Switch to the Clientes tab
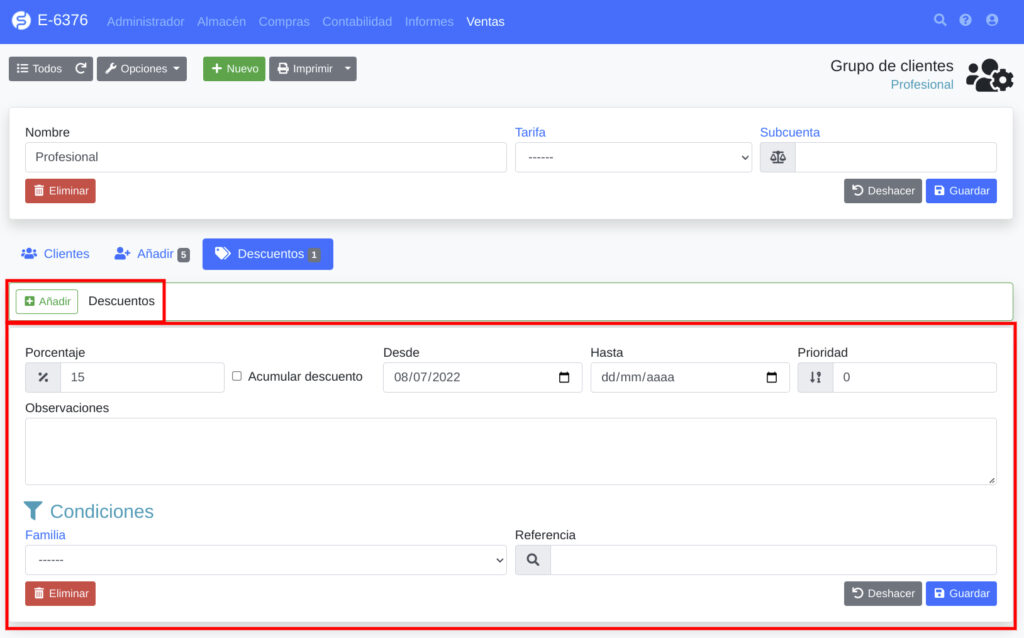1024x638 pixels. tap(55, 254)
